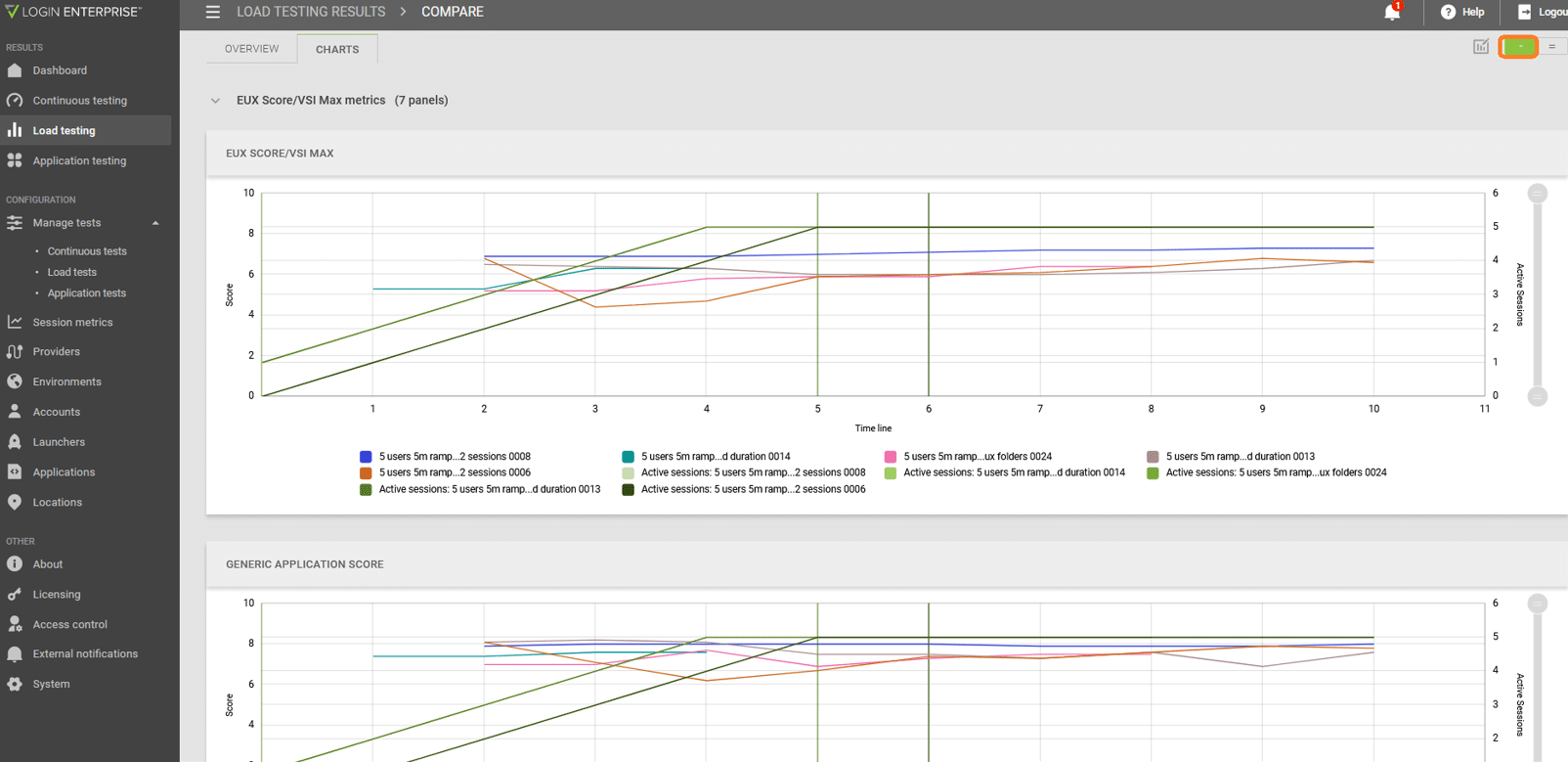Viewport: 1568px width, 762px height.
Task: Click the Help question mark icon
Action: [1448, 12]
